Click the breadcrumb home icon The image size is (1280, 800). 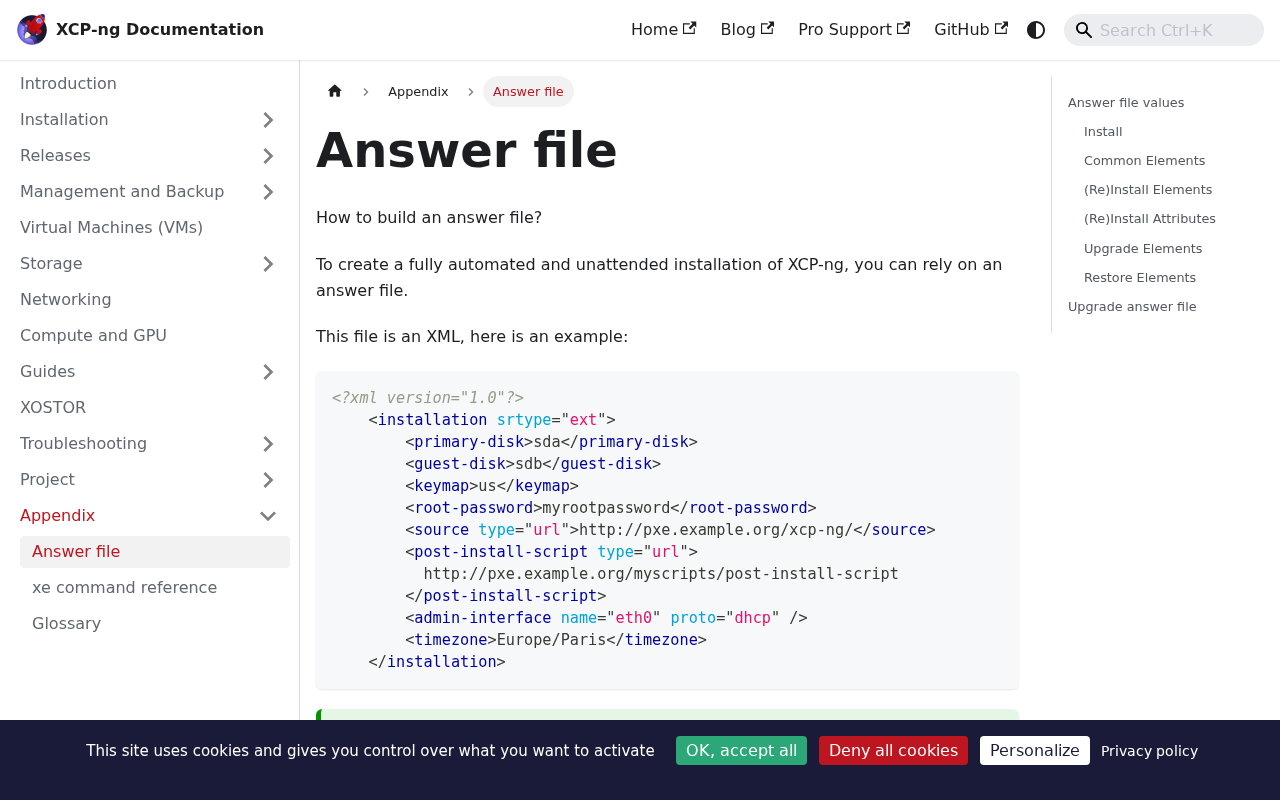tap(335, 89)
